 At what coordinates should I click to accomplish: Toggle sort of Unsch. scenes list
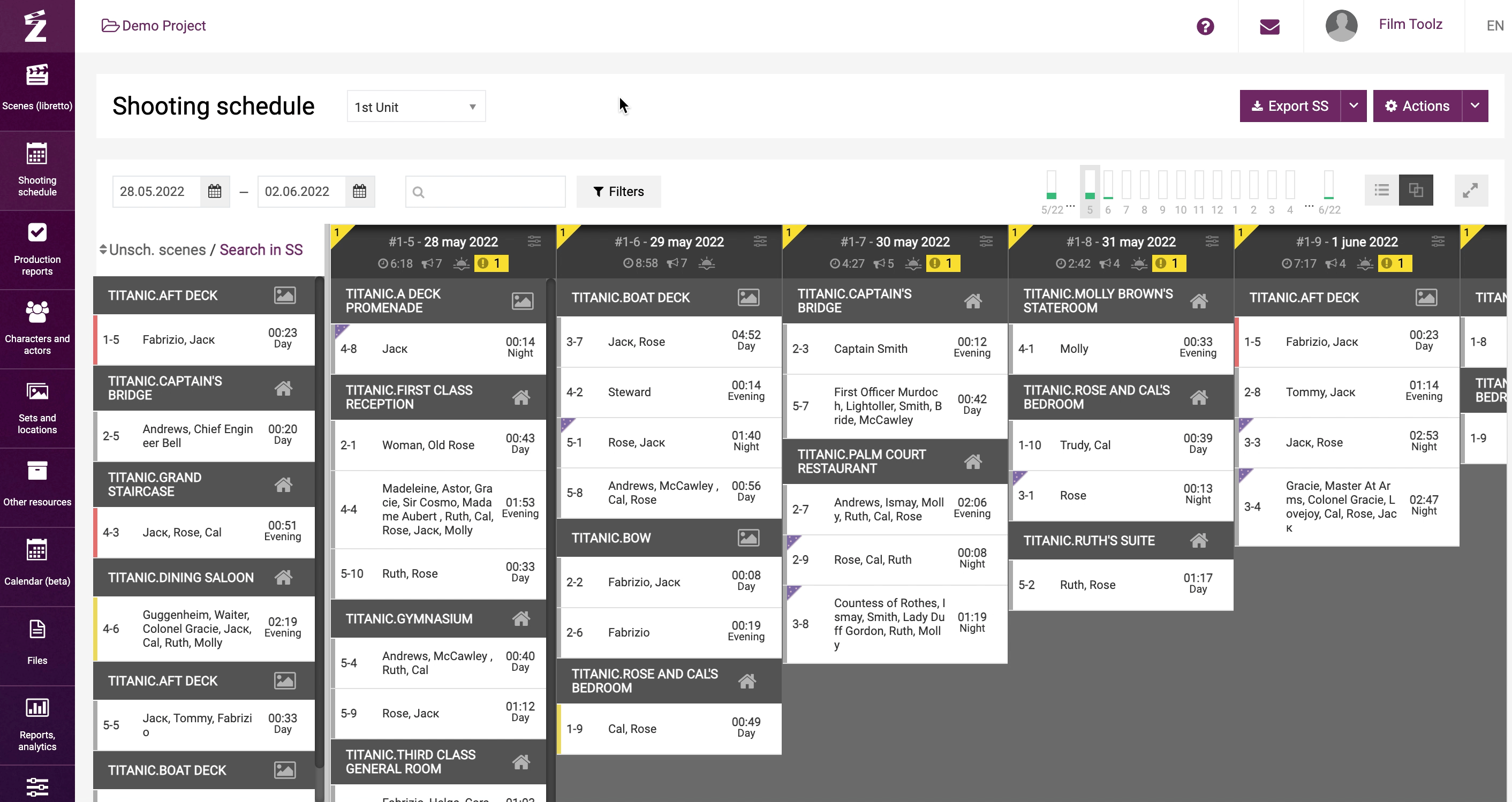point(103,250)
